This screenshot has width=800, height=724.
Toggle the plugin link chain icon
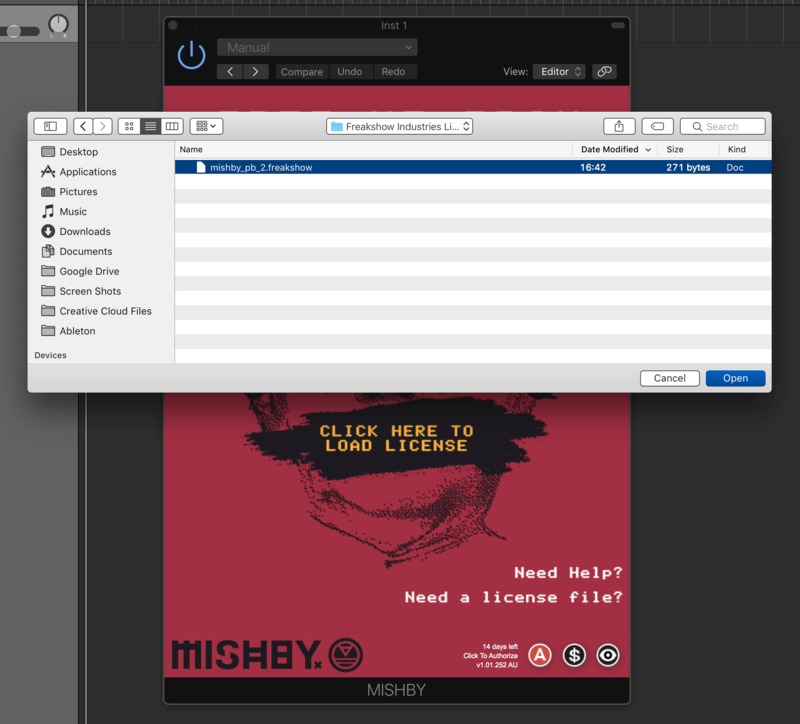click(x=605, y=71)
